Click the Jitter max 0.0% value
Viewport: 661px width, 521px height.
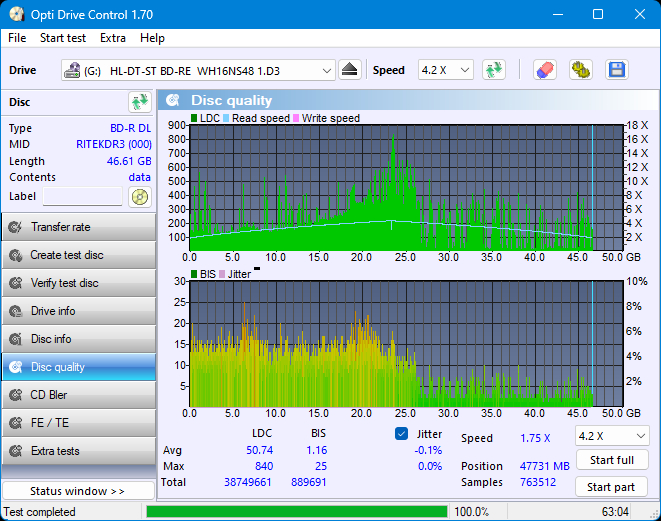(x=430, y=466)
